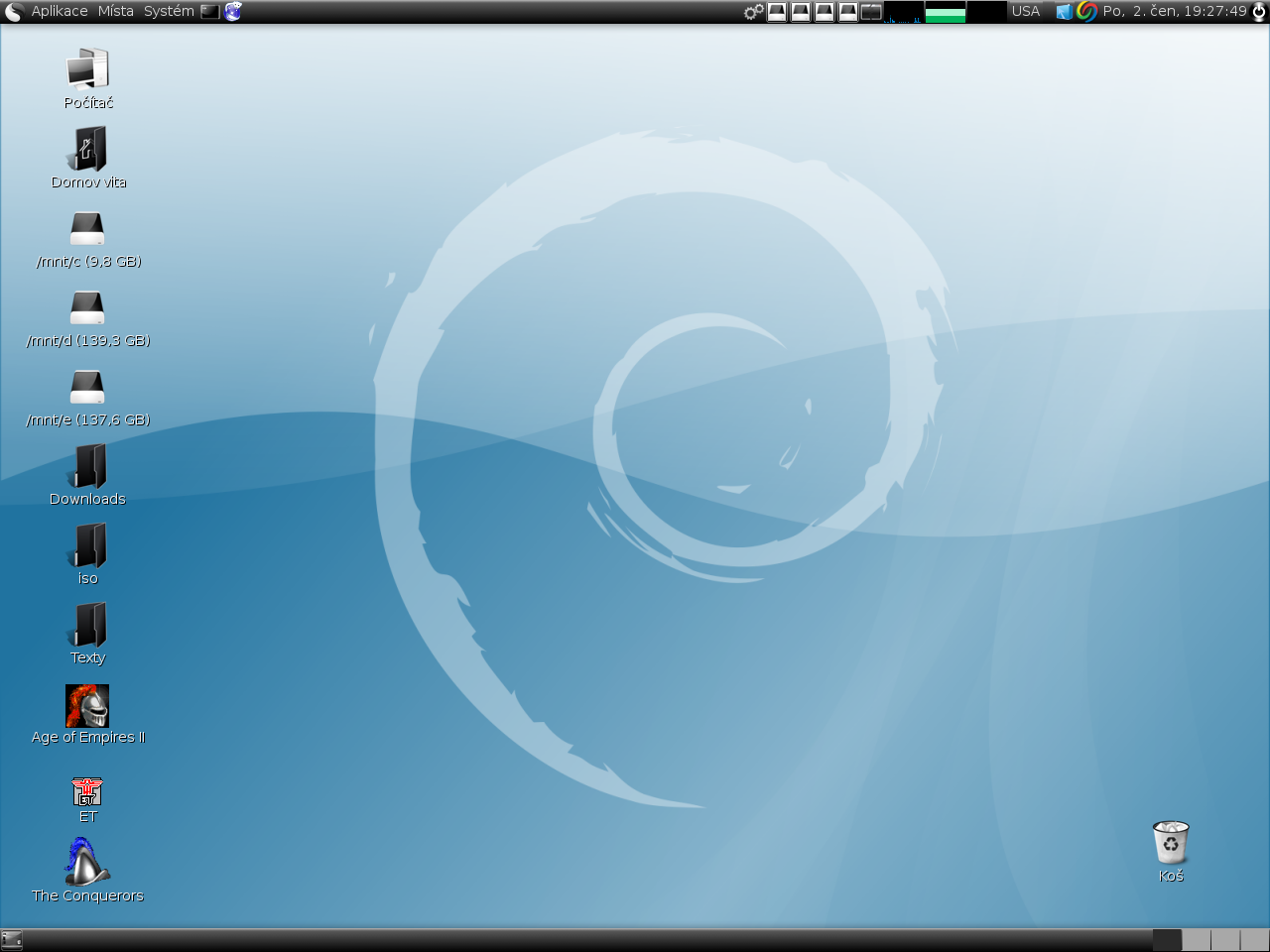The width and height of the screenshot is (1270, 952).
Task: Open the green memory usage graph
Action: click(946, 12)
